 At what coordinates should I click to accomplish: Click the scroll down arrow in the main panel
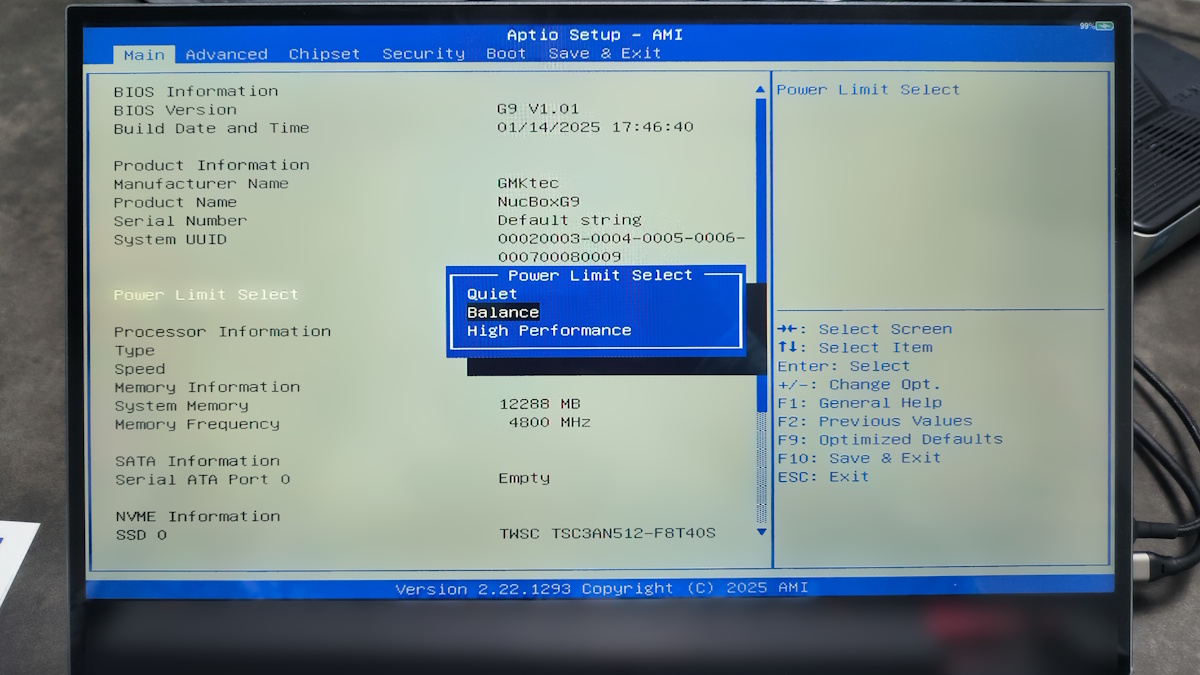point(761,532)
